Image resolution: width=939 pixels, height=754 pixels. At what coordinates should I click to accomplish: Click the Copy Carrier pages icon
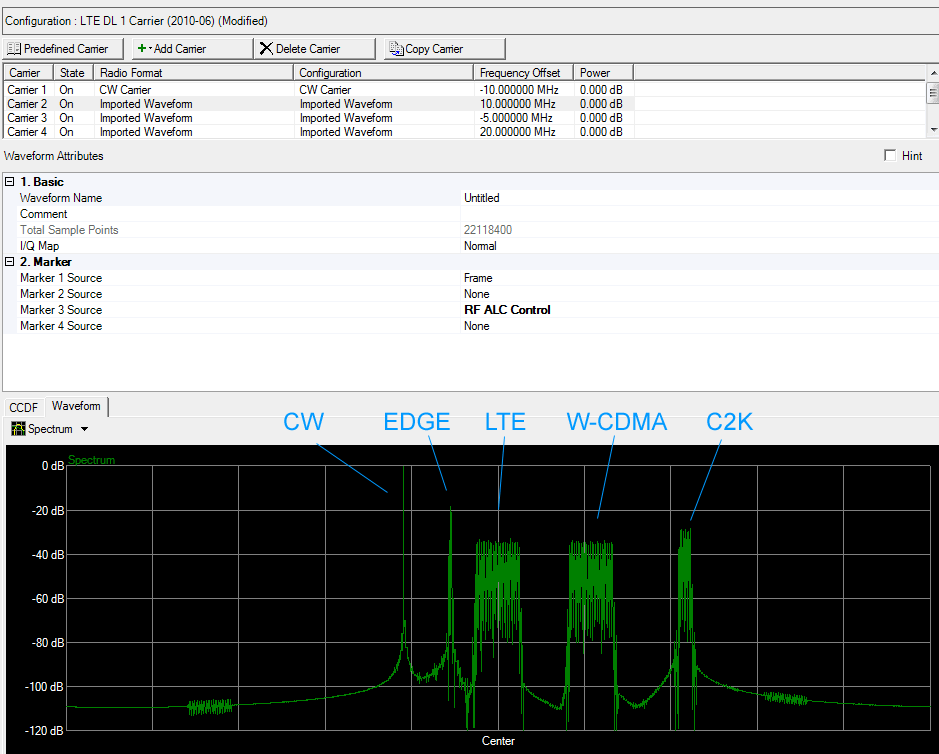[395, 48]
